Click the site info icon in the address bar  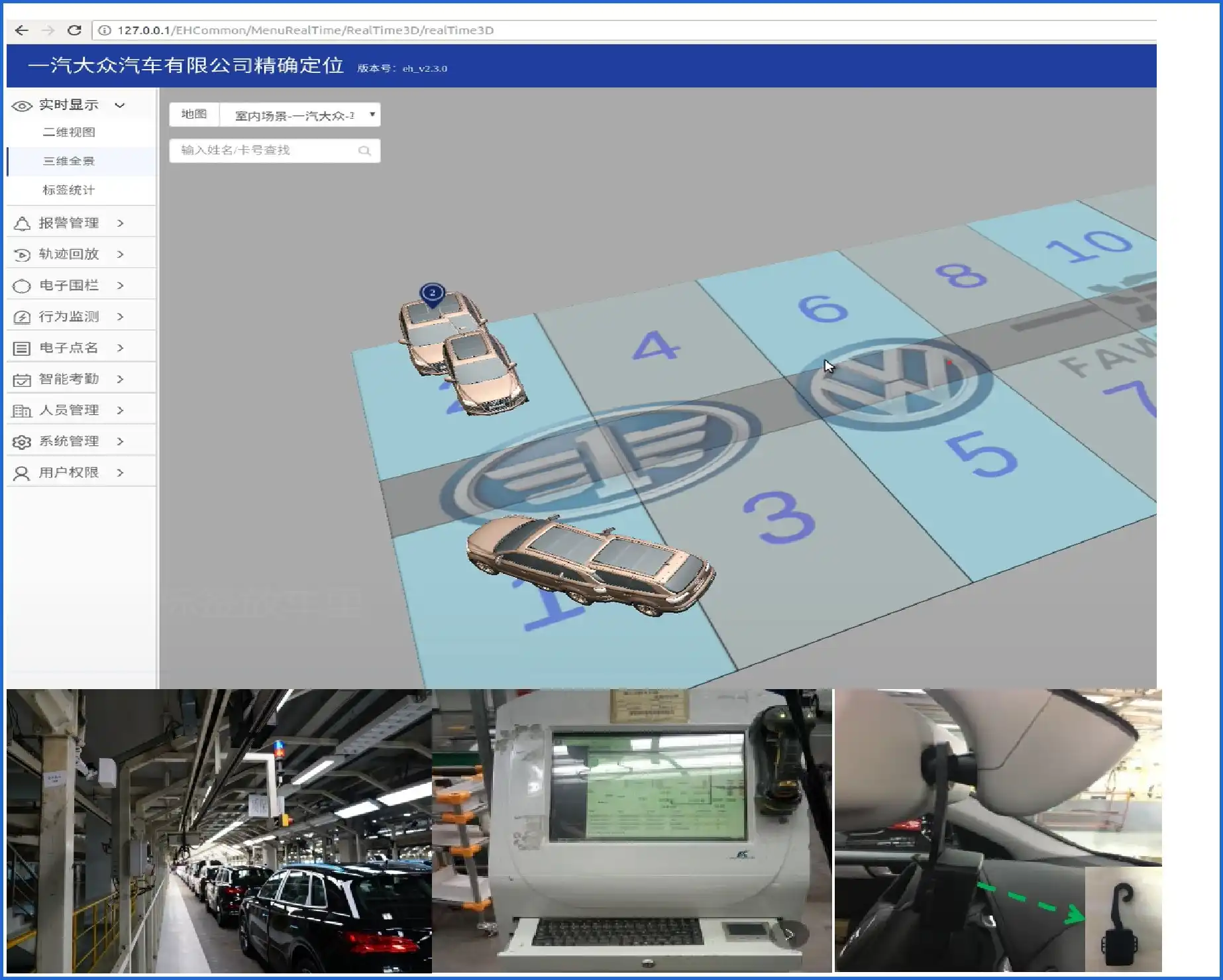click(104, 30)
